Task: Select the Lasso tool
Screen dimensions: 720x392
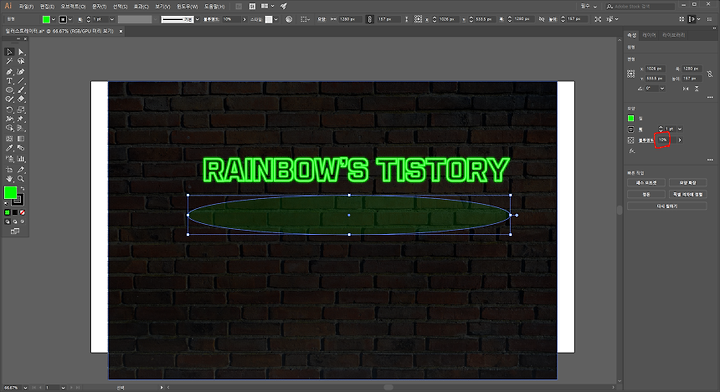Action: [x=21, y=61]
